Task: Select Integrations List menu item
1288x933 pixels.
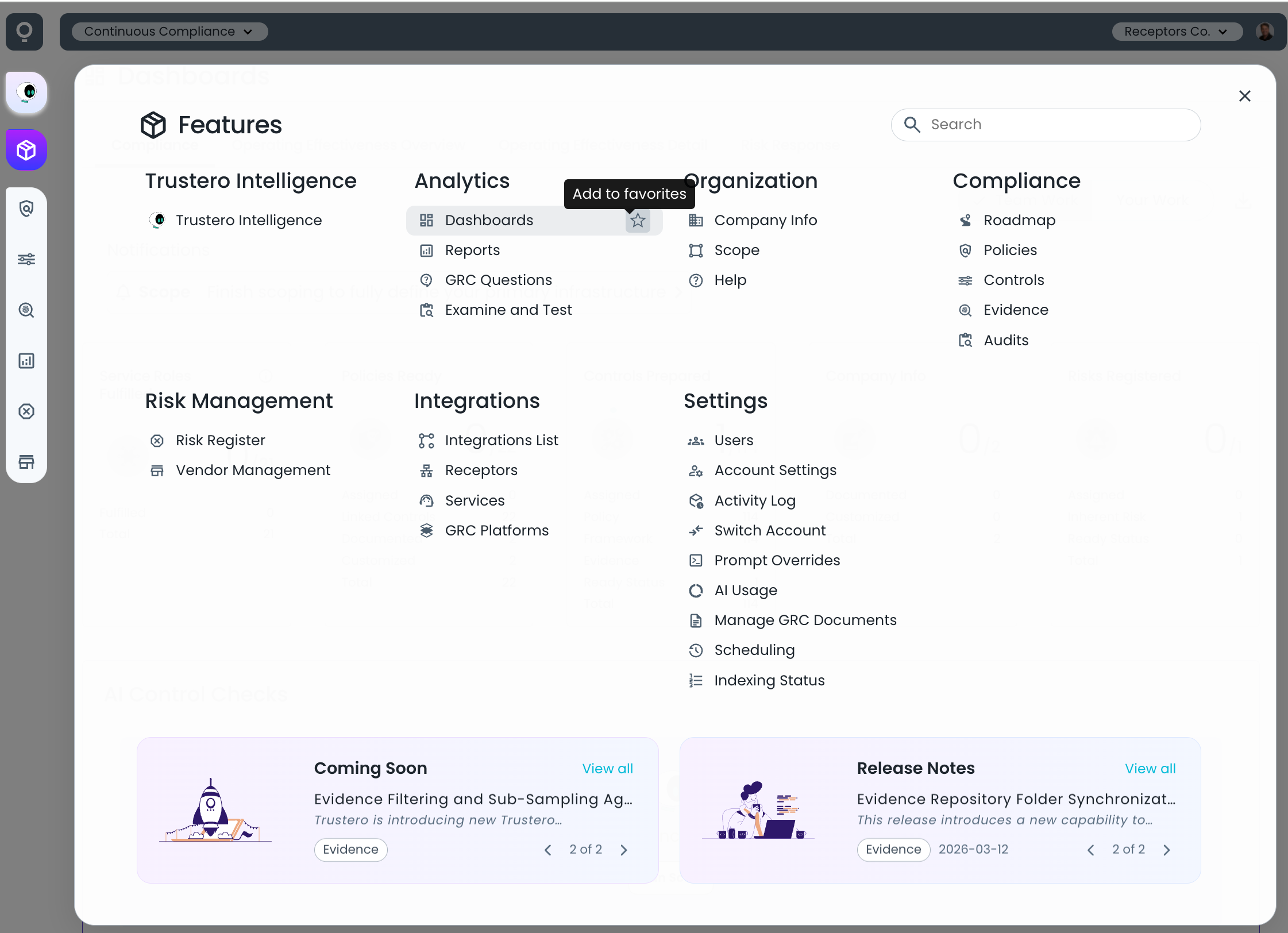Action: coord(501,441)
